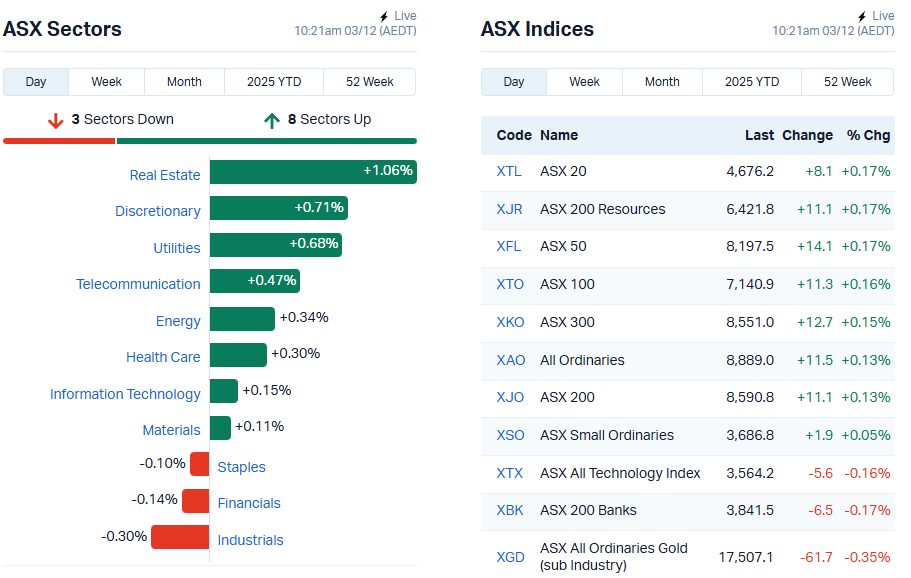Click the ASX 200 Resources name cell
This screenshot has width=911, height=578.
coord(602,209)
